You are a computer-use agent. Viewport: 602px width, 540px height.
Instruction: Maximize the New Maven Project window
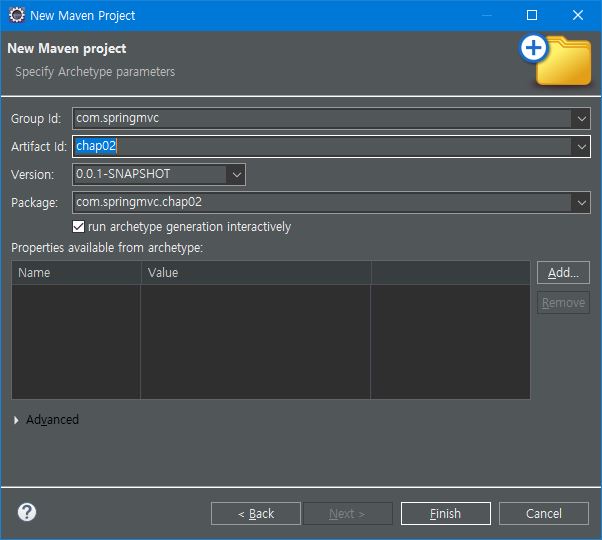tap(532, 15)
